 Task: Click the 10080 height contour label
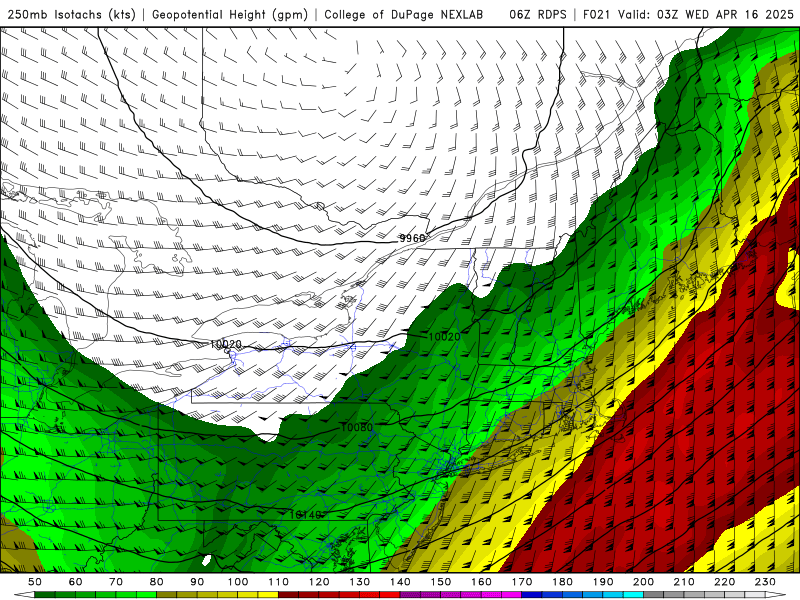click(357, 428)
